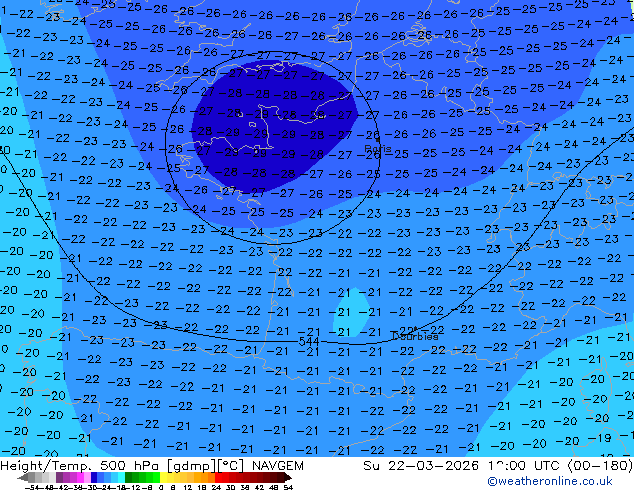Click the 544 contour height label

point(309,342)
